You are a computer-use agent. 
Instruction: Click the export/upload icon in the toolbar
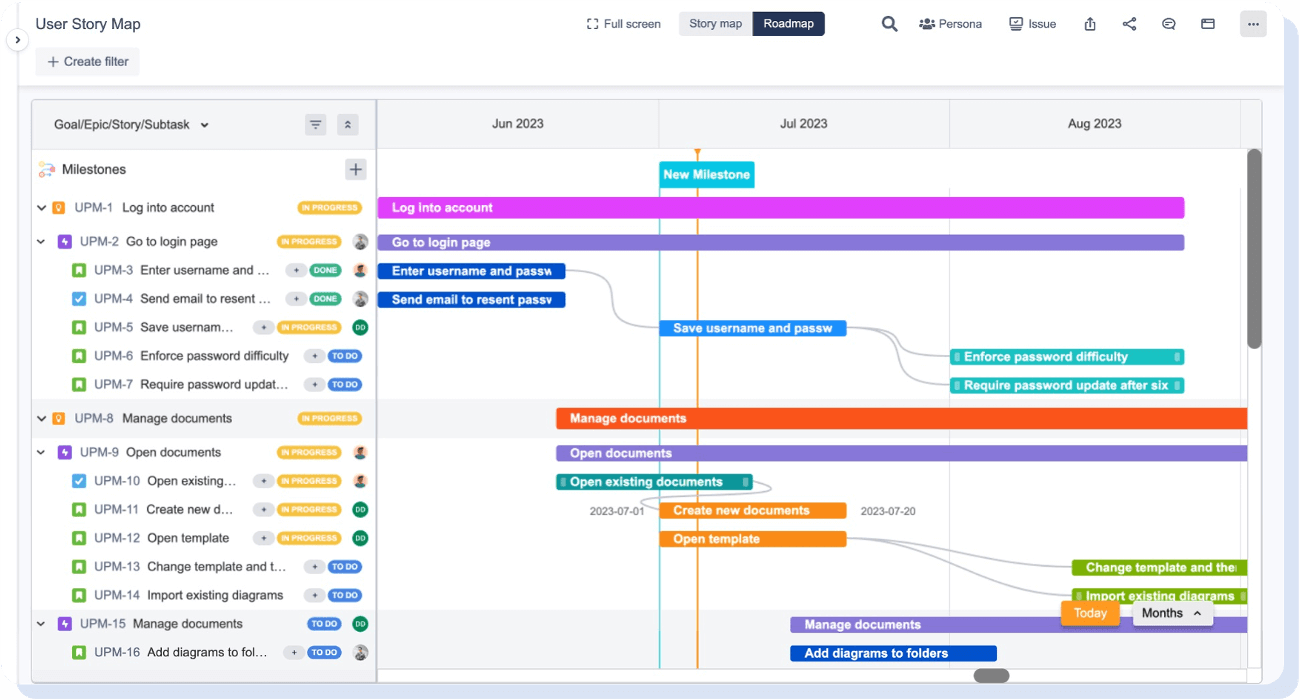[1089, 23]
